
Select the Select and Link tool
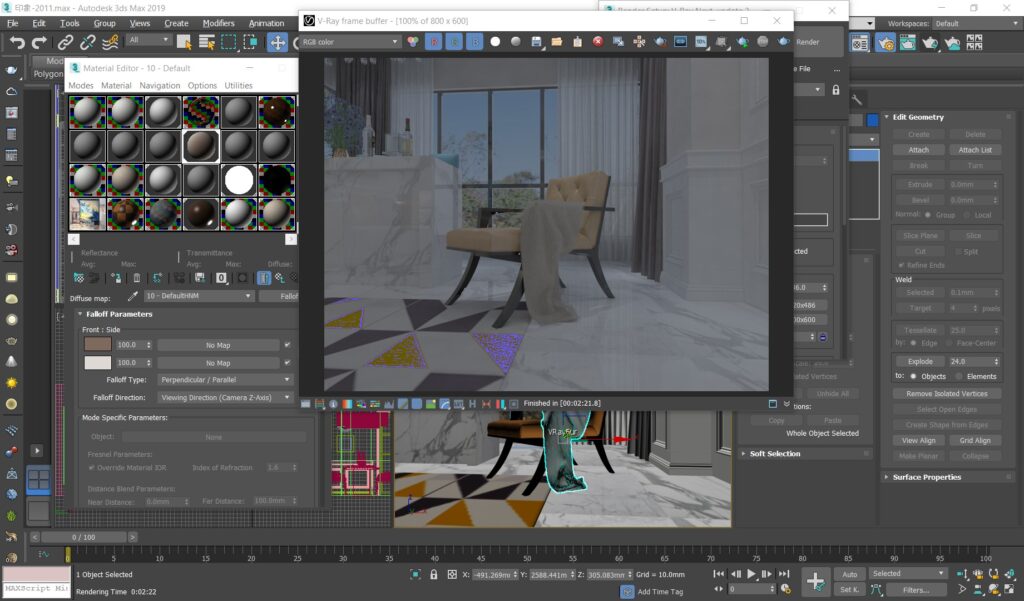tap(65, 42)
